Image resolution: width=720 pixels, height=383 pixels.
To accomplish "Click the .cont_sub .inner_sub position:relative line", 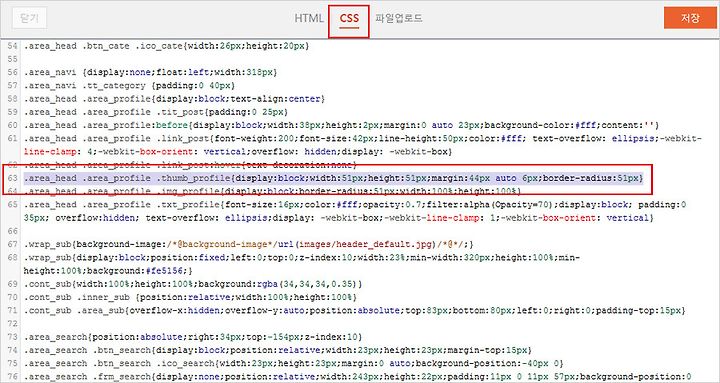I will [x=190, y=297].
